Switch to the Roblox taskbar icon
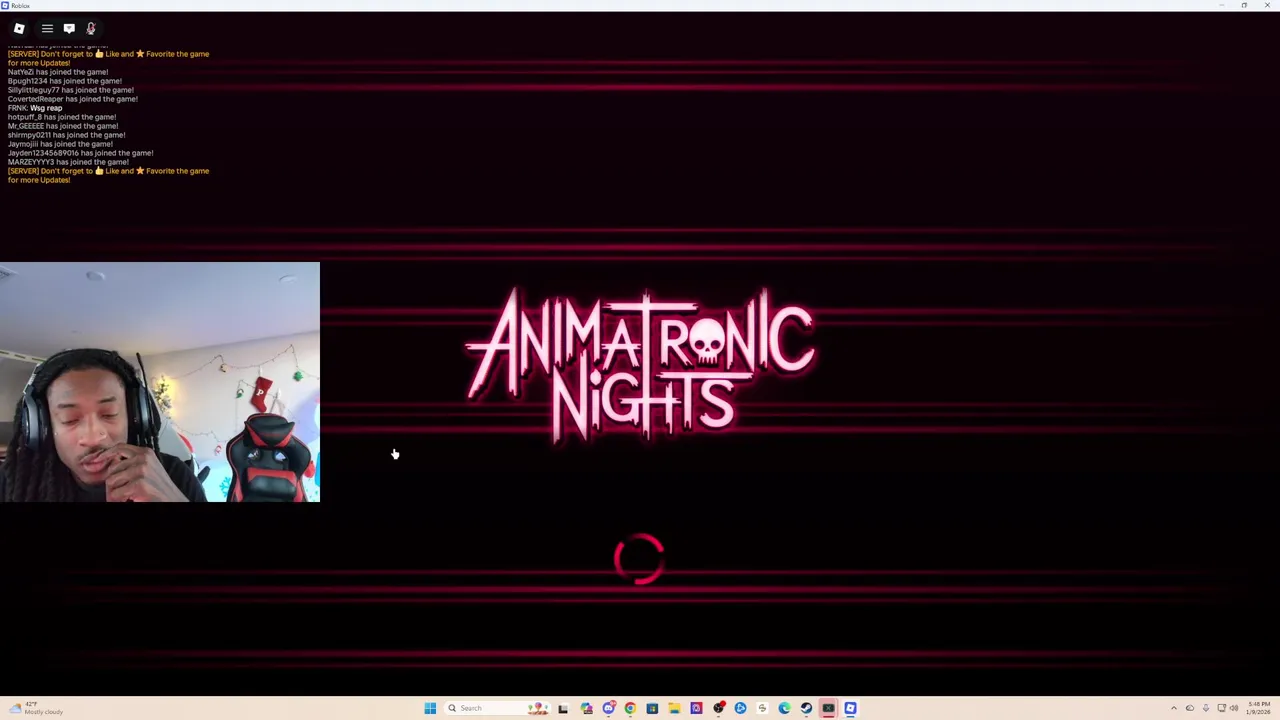The height and width of the screenshot is (720, 1280). (850, 708)
